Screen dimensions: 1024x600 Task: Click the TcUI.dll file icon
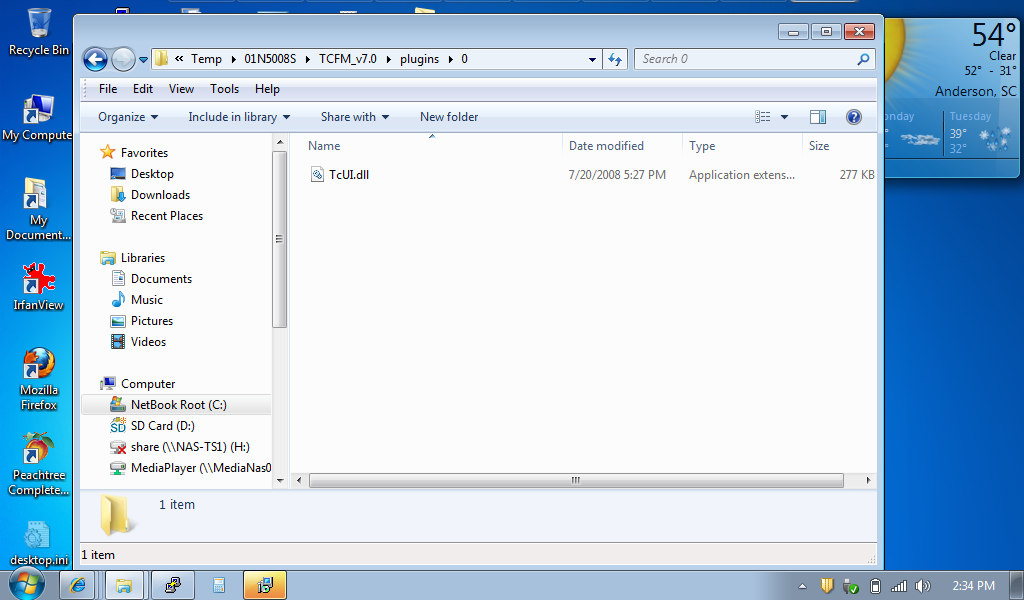coord(317,174)
